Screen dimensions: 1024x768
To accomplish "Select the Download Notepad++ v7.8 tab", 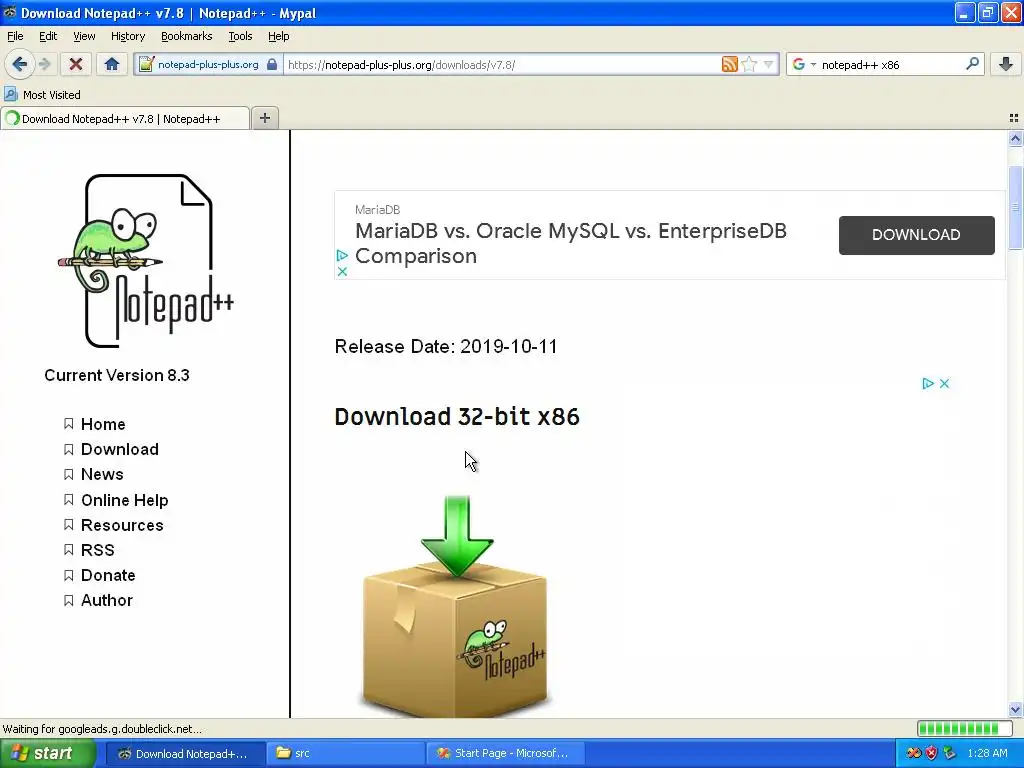I will pyautogui.click(x=124, y=118).
